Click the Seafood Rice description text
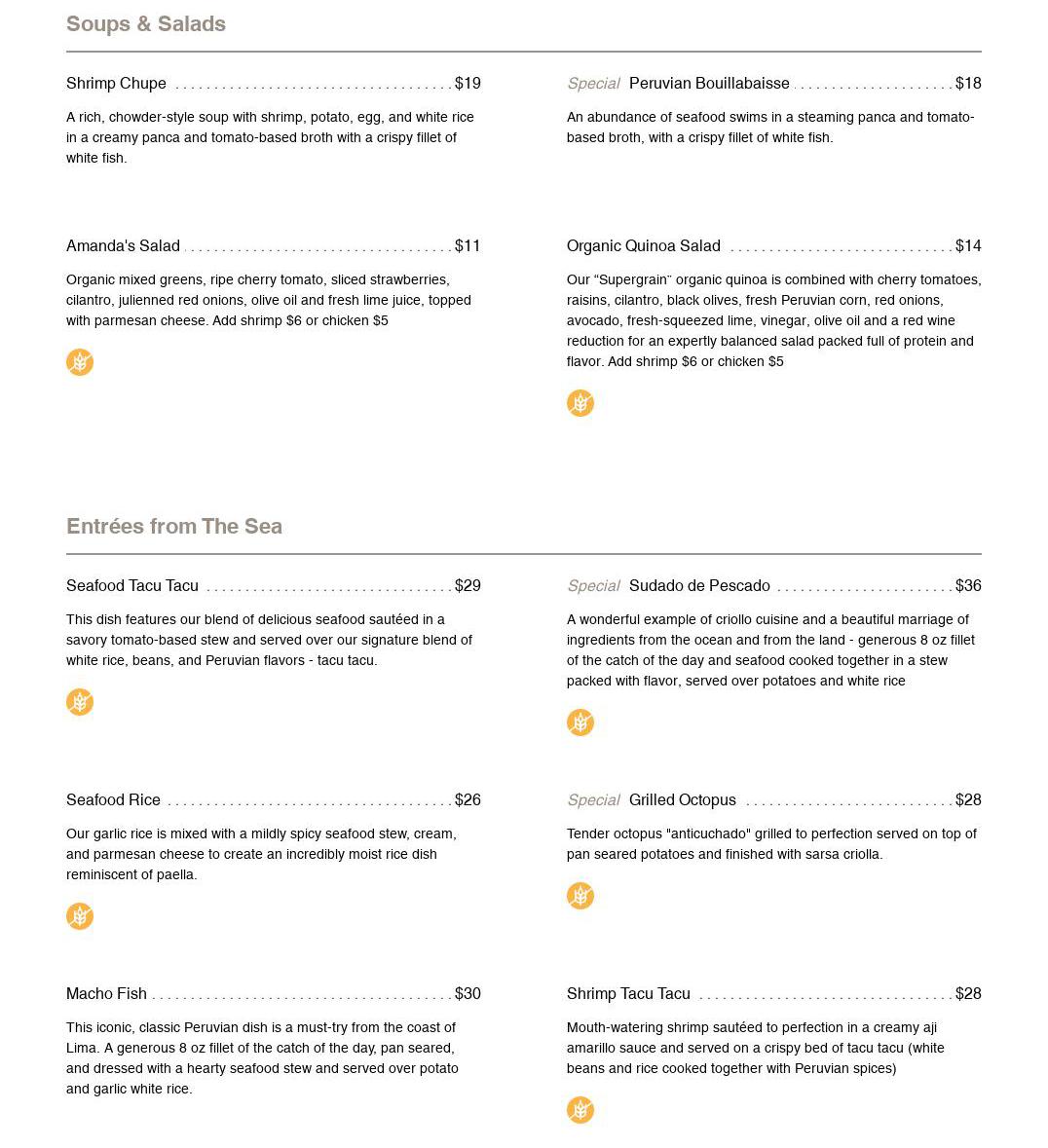 (x=261, y=854)
